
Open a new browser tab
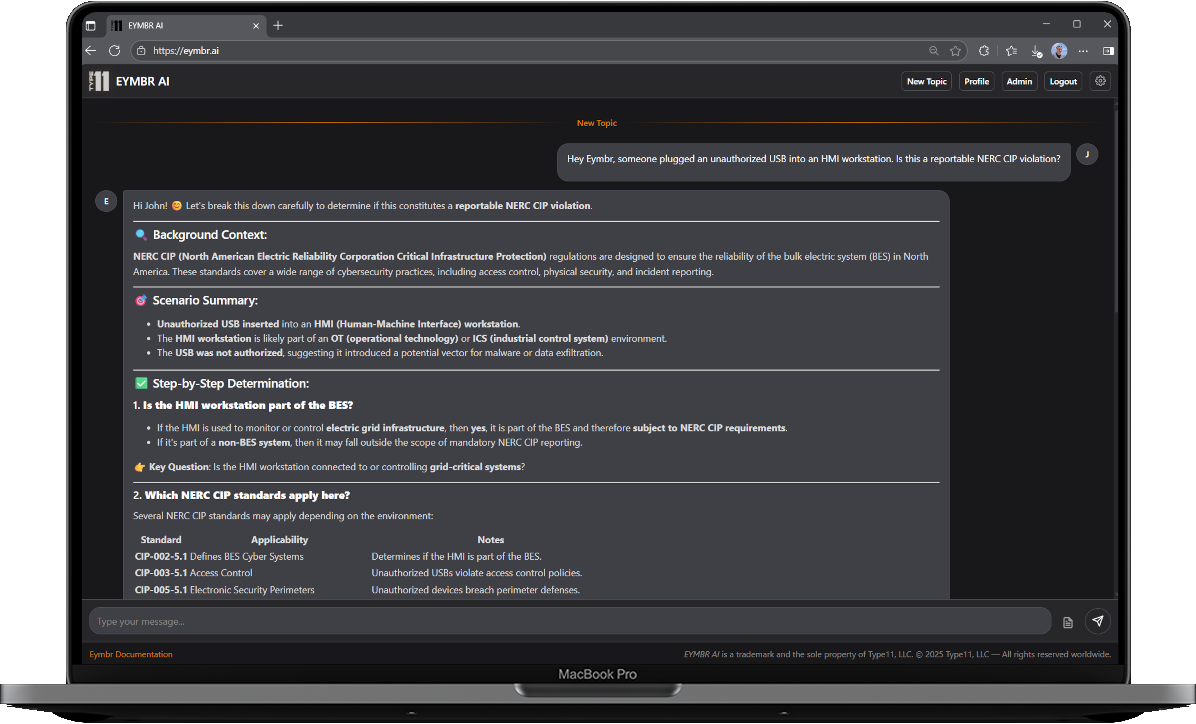pos(278,25)
